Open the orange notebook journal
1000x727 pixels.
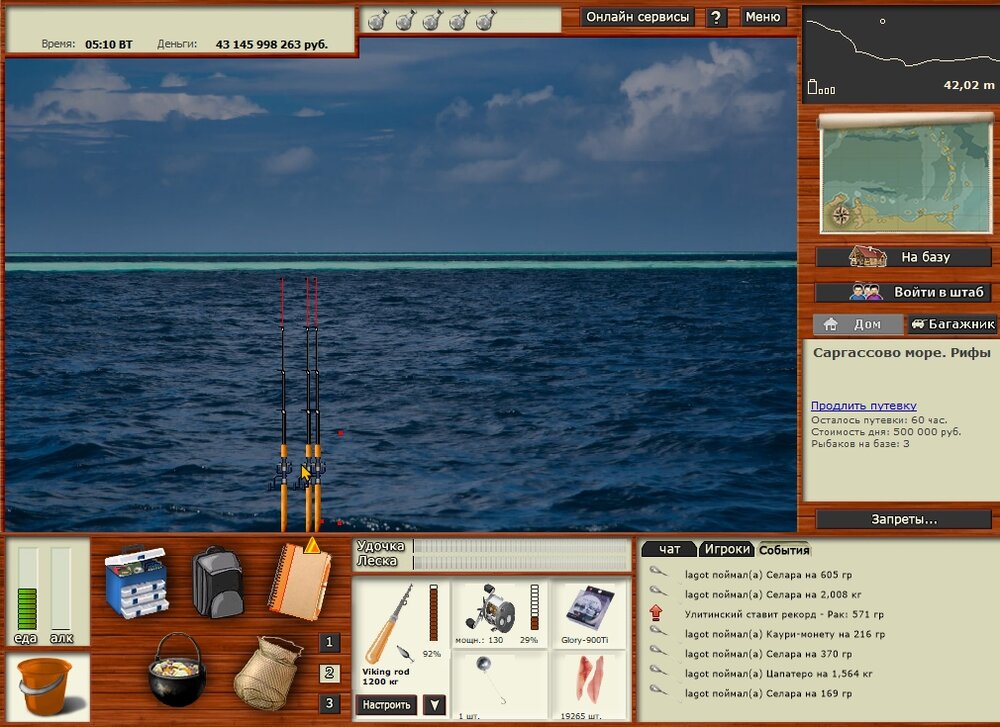coord(298,582)
